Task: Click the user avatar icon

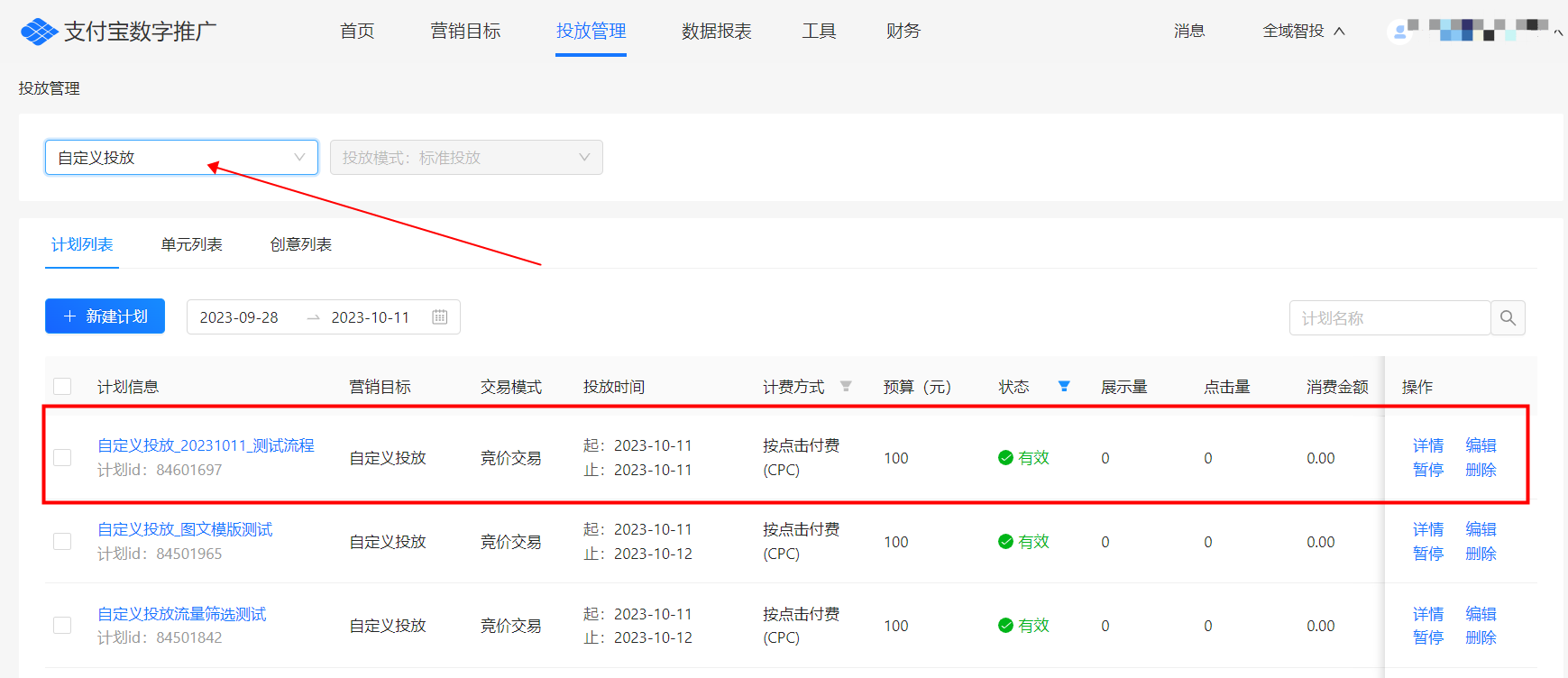Action: tap(1399, 32)
